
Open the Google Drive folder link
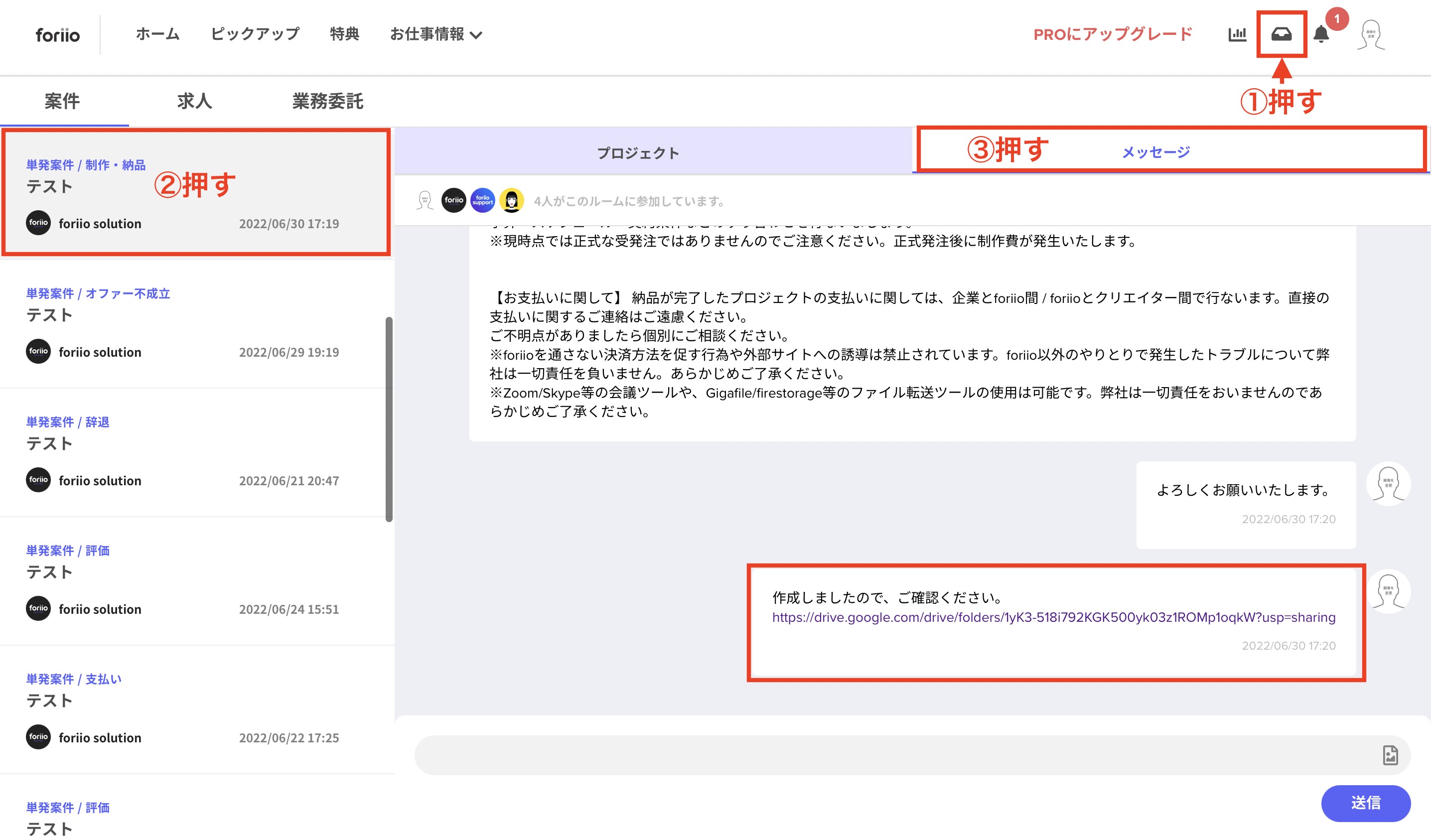1053,617
